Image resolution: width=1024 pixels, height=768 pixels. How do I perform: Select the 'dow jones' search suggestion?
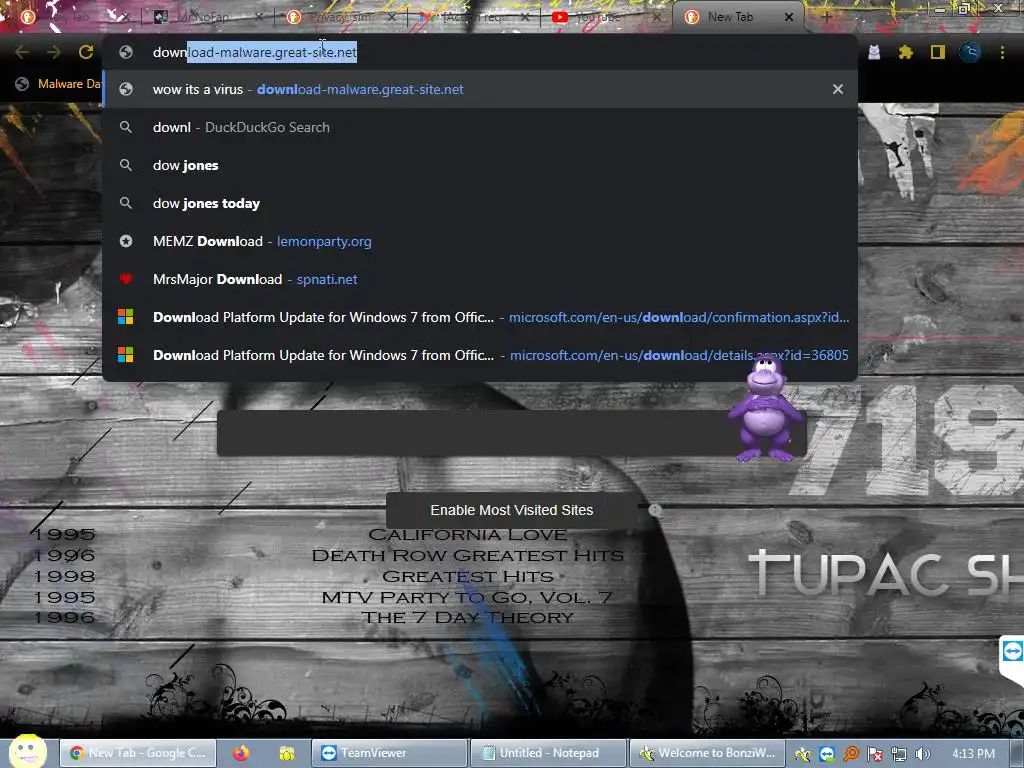(x=479, y=165)
